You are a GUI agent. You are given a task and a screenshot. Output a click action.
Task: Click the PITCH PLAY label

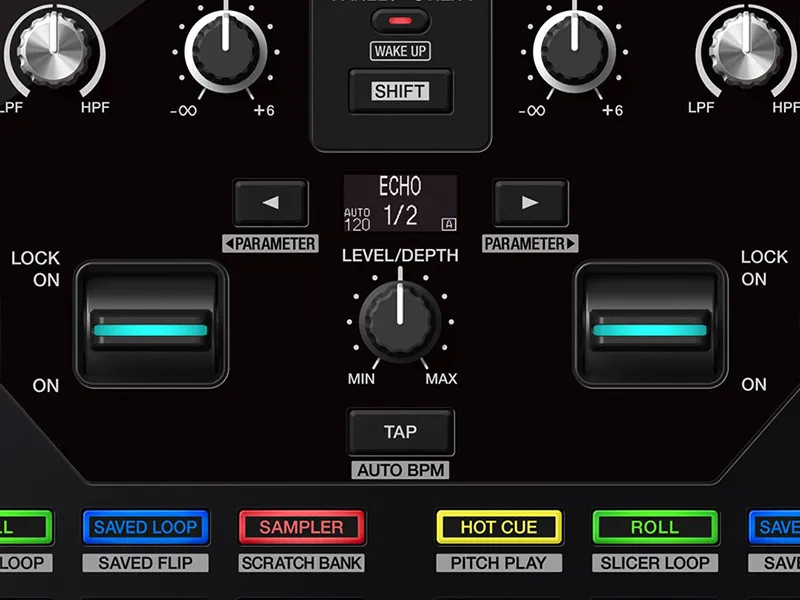[499, 563]
